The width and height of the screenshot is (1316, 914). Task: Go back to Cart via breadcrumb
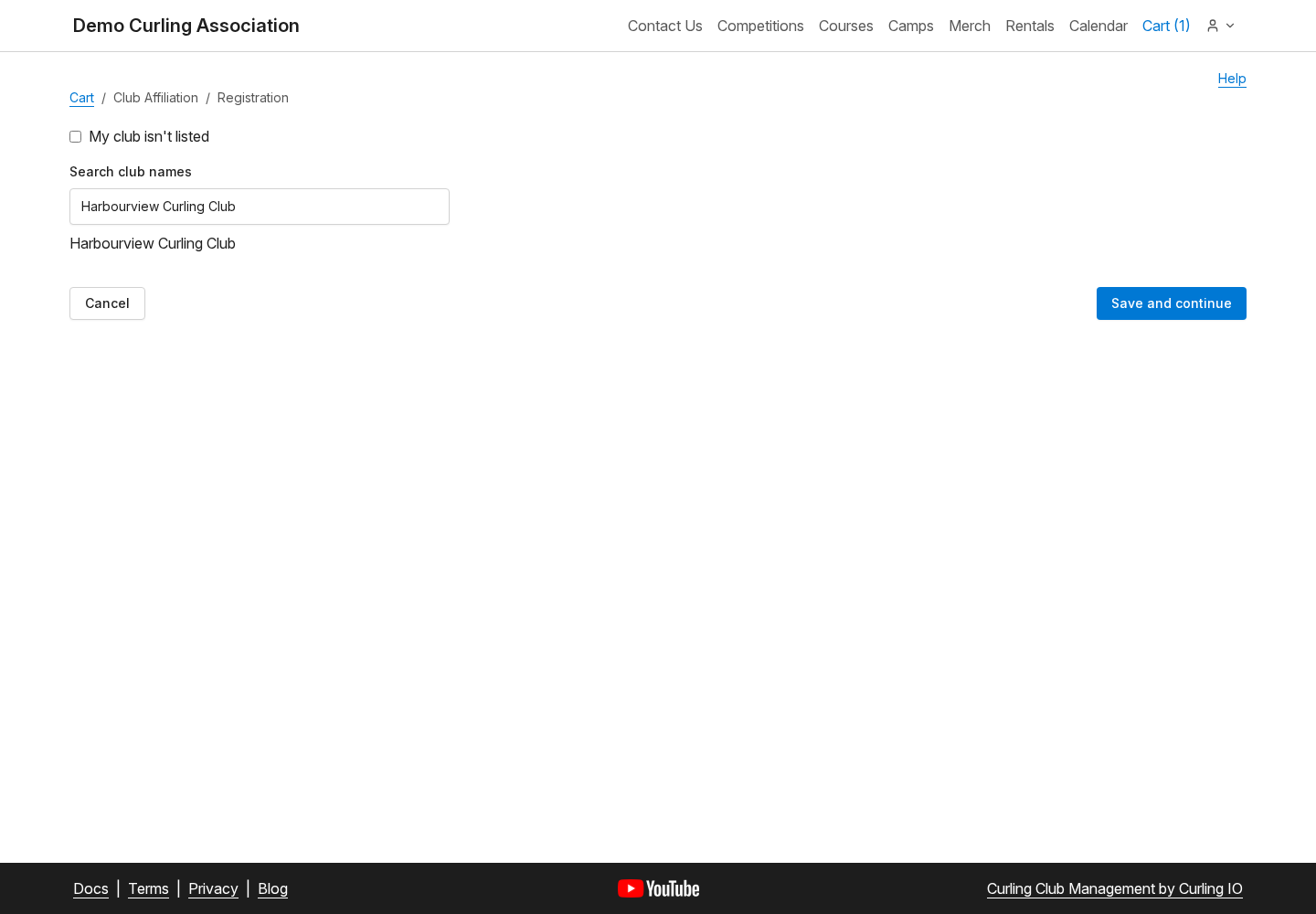[81, 98]
